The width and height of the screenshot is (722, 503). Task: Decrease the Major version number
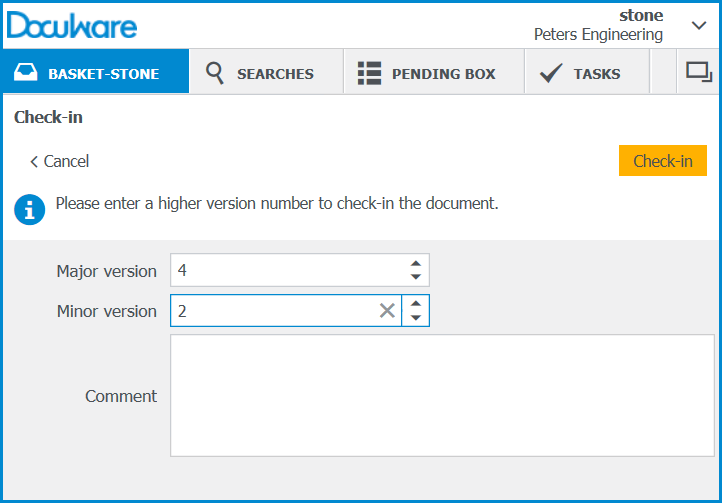click(x=416, y=277)
